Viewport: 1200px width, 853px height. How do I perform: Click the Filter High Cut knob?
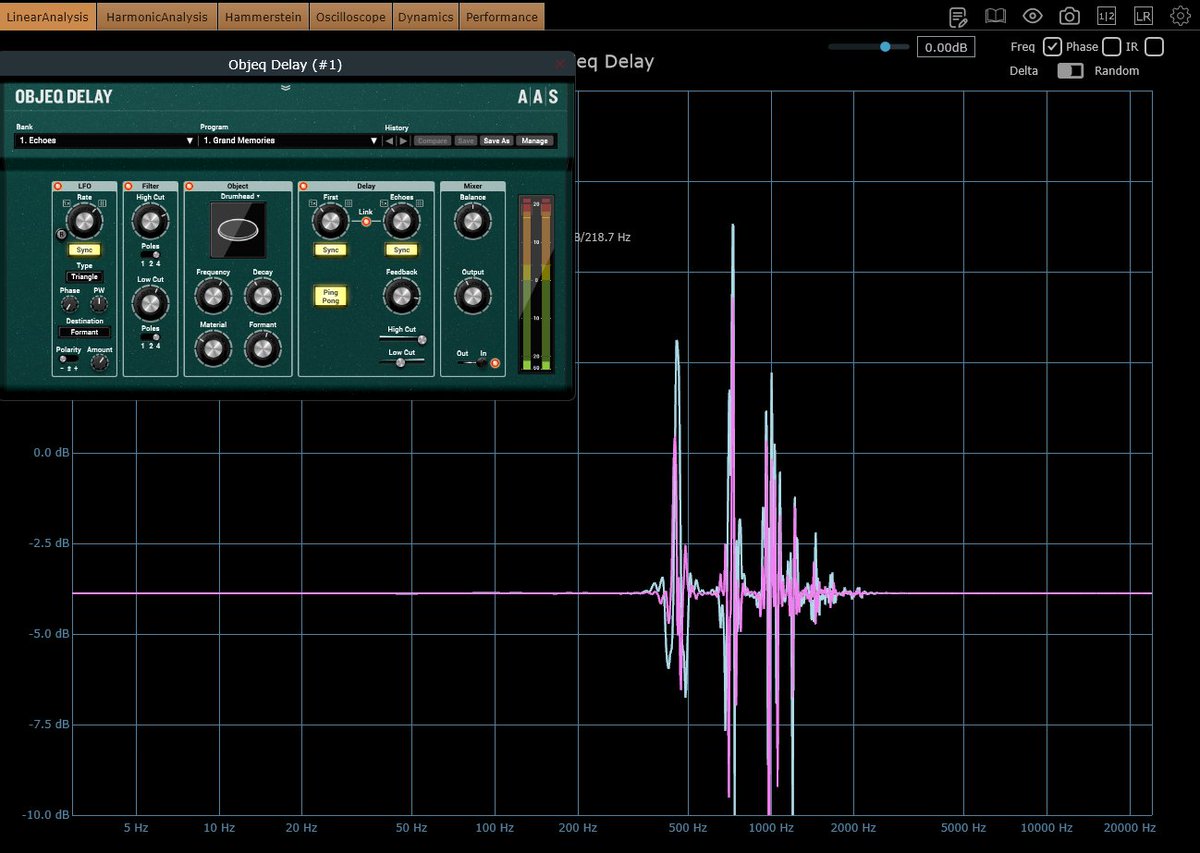pyautogui.click(x=150, y=220)
